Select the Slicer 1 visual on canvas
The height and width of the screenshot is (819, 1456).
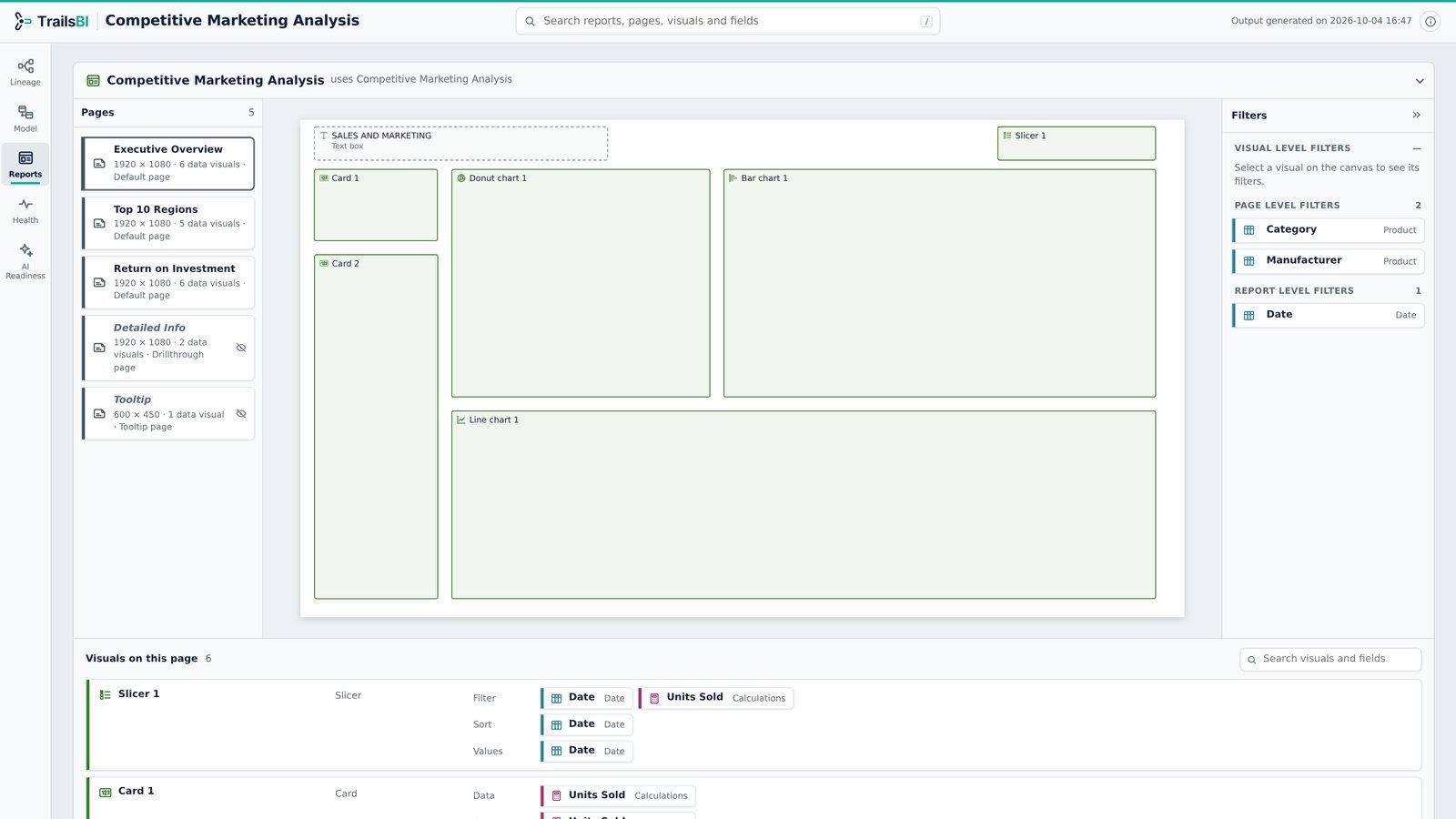coord(1077,144)
